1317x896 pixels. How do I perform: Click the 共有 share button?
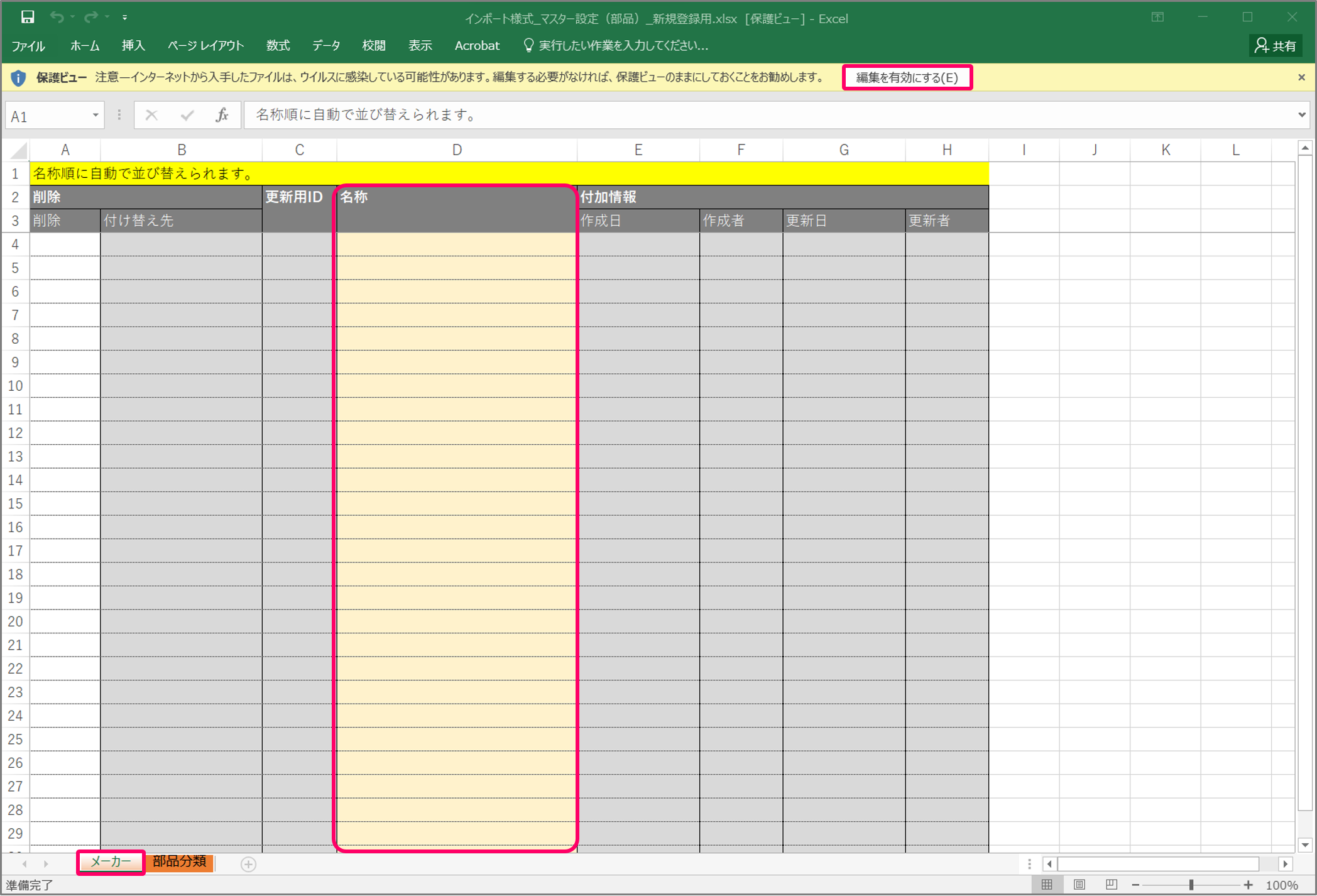click(x=1276, y=46)
